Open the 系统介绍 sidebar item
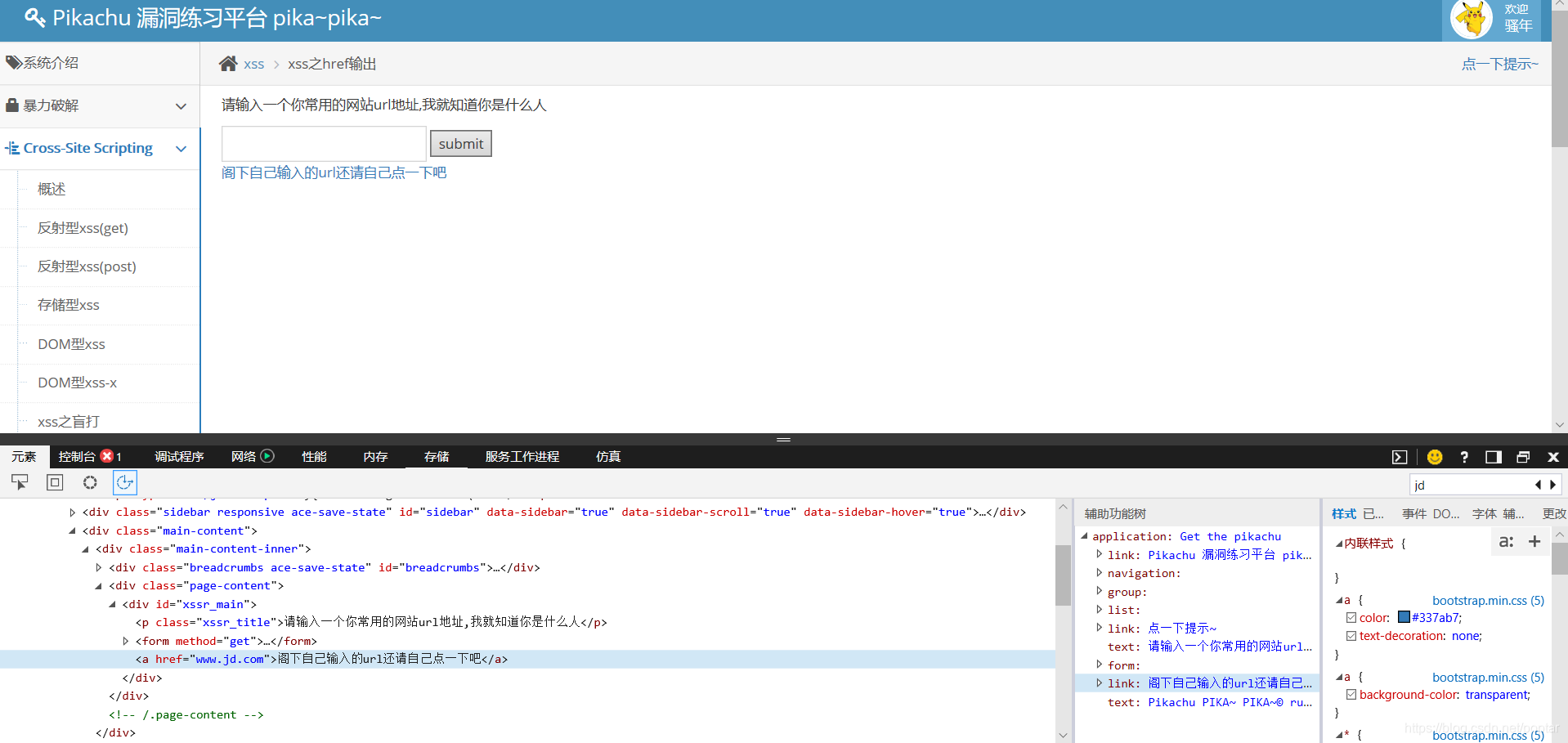Image resolution: width=1568 pixels, height=743 pixels. click(x=100, y=63)
